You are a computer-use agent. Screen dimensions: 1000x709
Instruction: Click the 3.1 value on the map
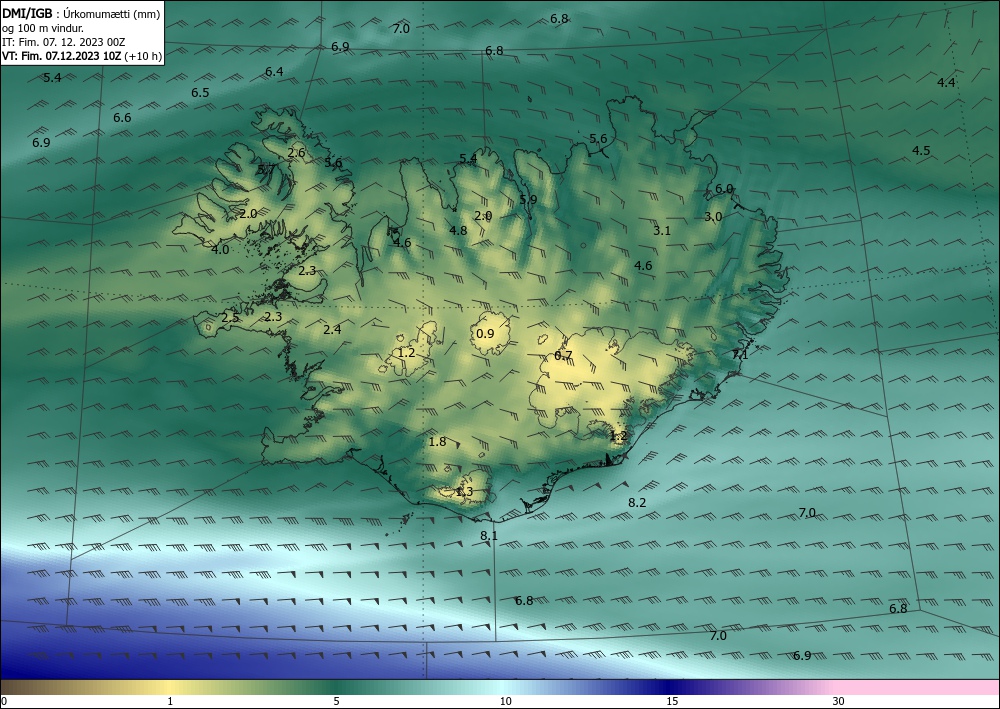click(662, 231)
